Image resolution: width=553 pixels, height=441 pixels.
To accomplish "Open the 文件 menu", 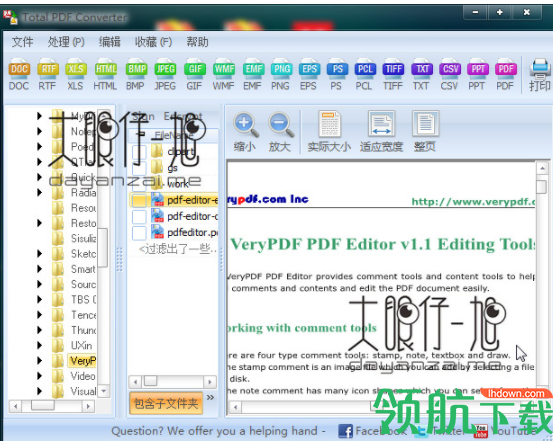I will 23,42.
